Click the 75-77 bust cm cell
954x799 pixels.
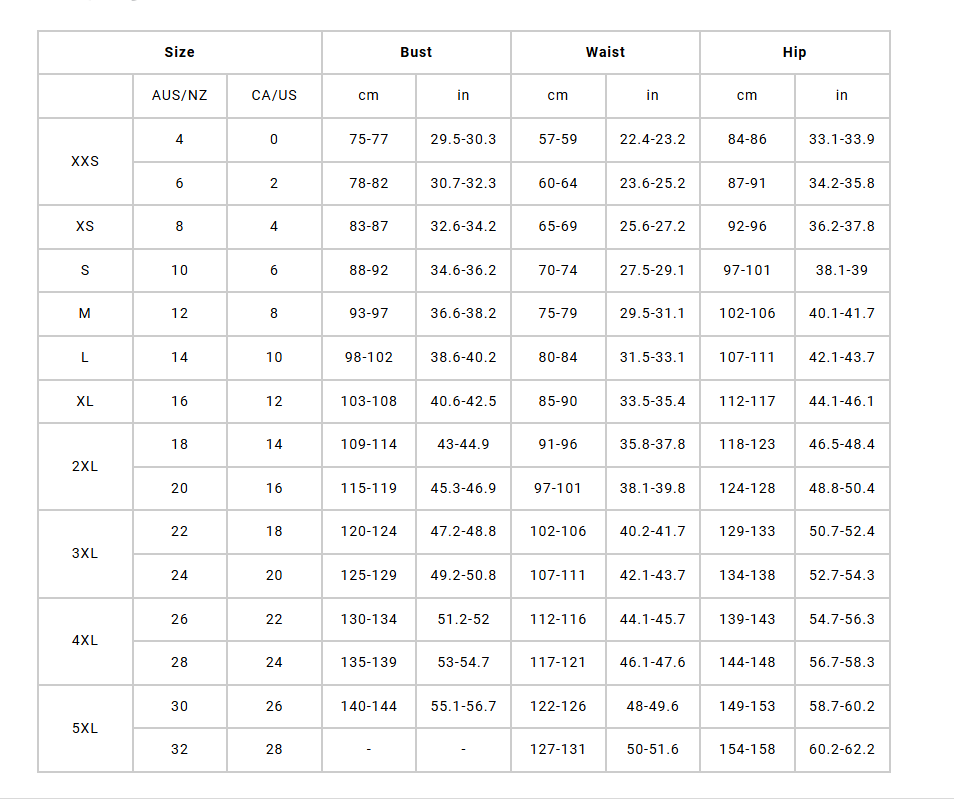click(x=369, y=139)
